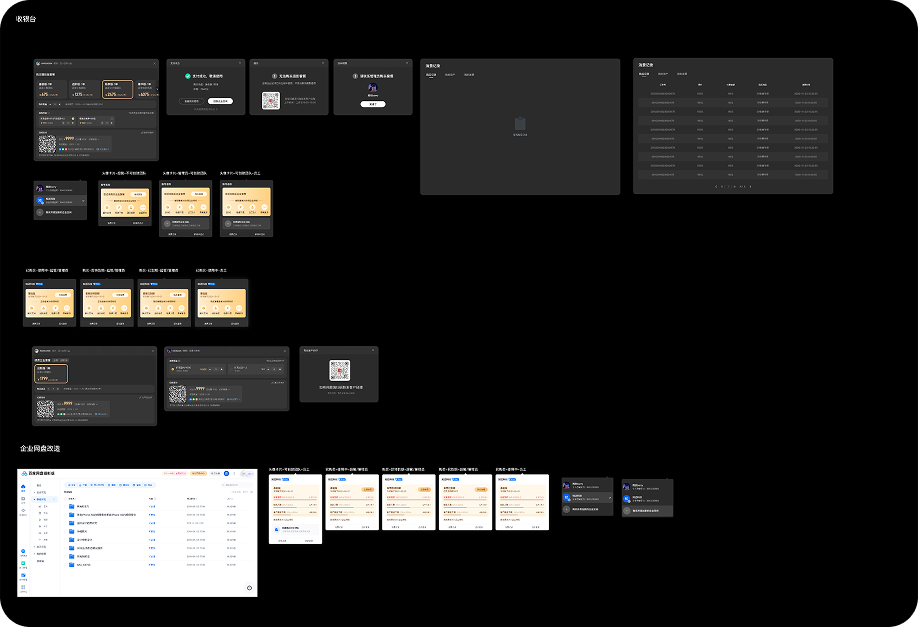Open the second tab of the empty 消费记录 panel
Viewport: 918px width, 627px height.
450,75
